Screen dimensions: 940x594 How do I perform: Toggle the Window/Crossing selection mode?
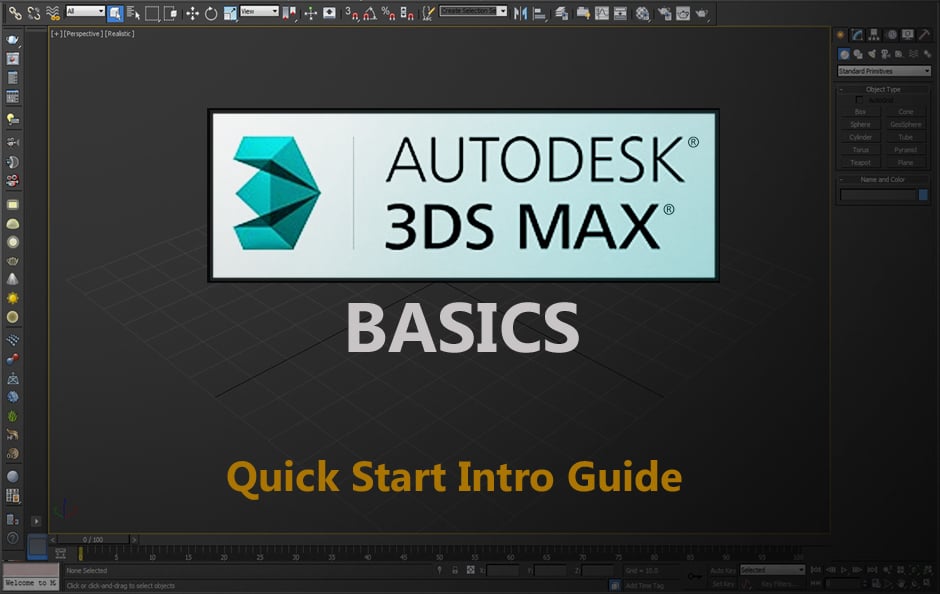click(x=170, y=13)
